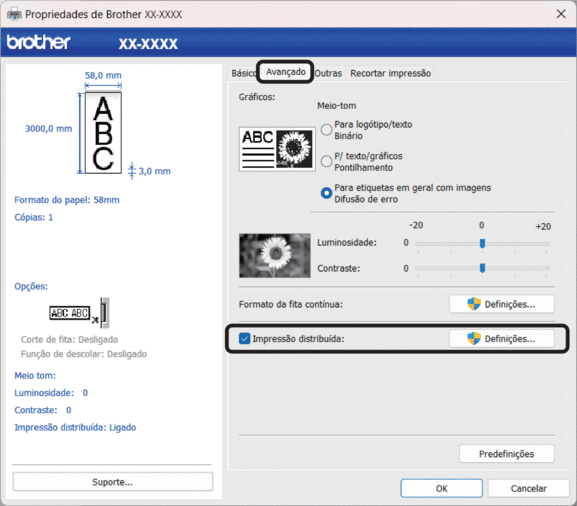
Task: Click the Contraste slider handle
Action: [x=482, y=268]
